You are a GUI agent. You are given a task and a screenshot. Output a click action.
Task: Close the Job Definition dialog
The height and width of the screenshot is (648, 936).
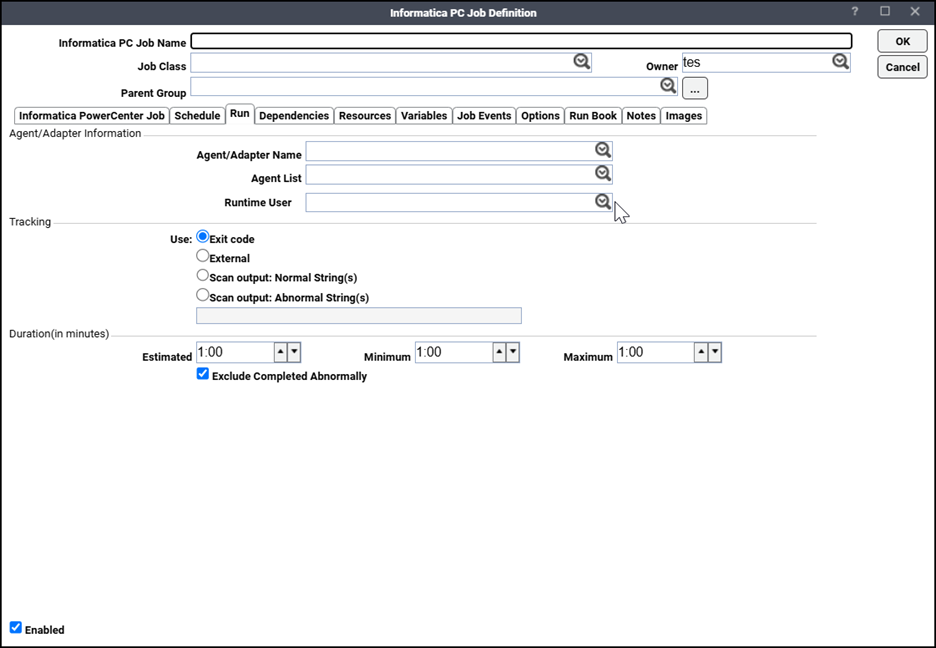pos(915,11)
